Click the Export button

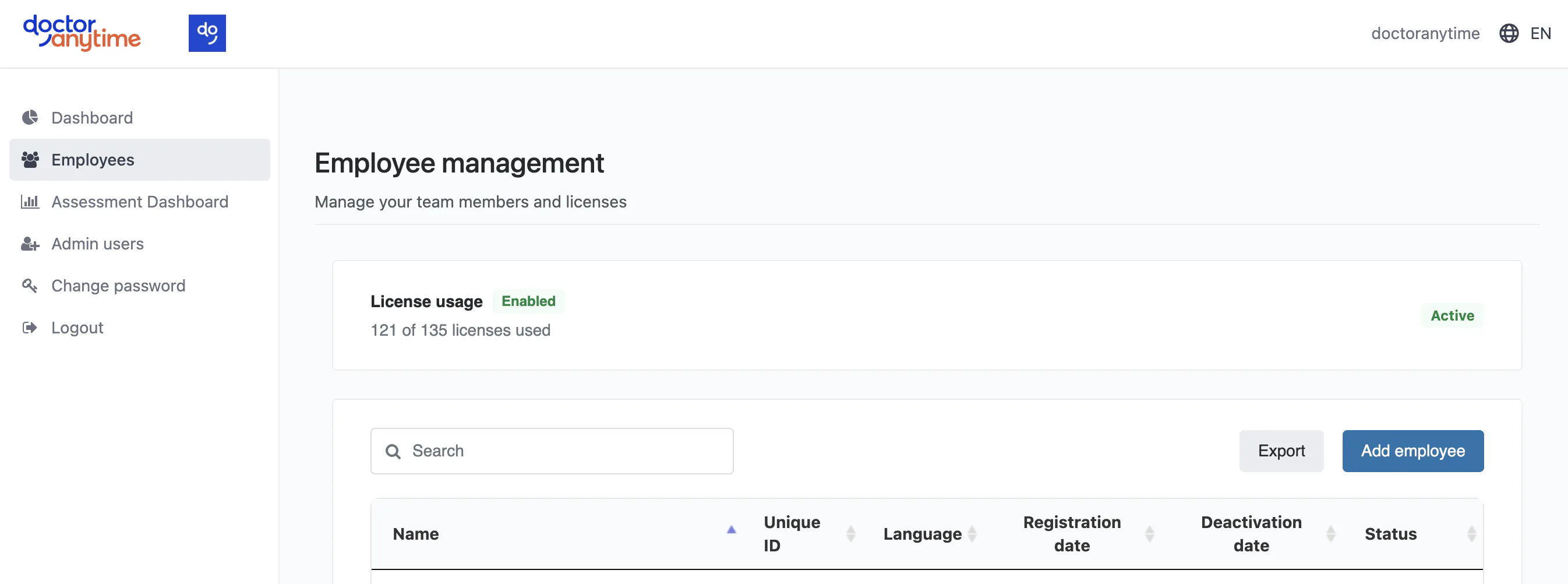pyautogui.click(x=1281, y=451)
